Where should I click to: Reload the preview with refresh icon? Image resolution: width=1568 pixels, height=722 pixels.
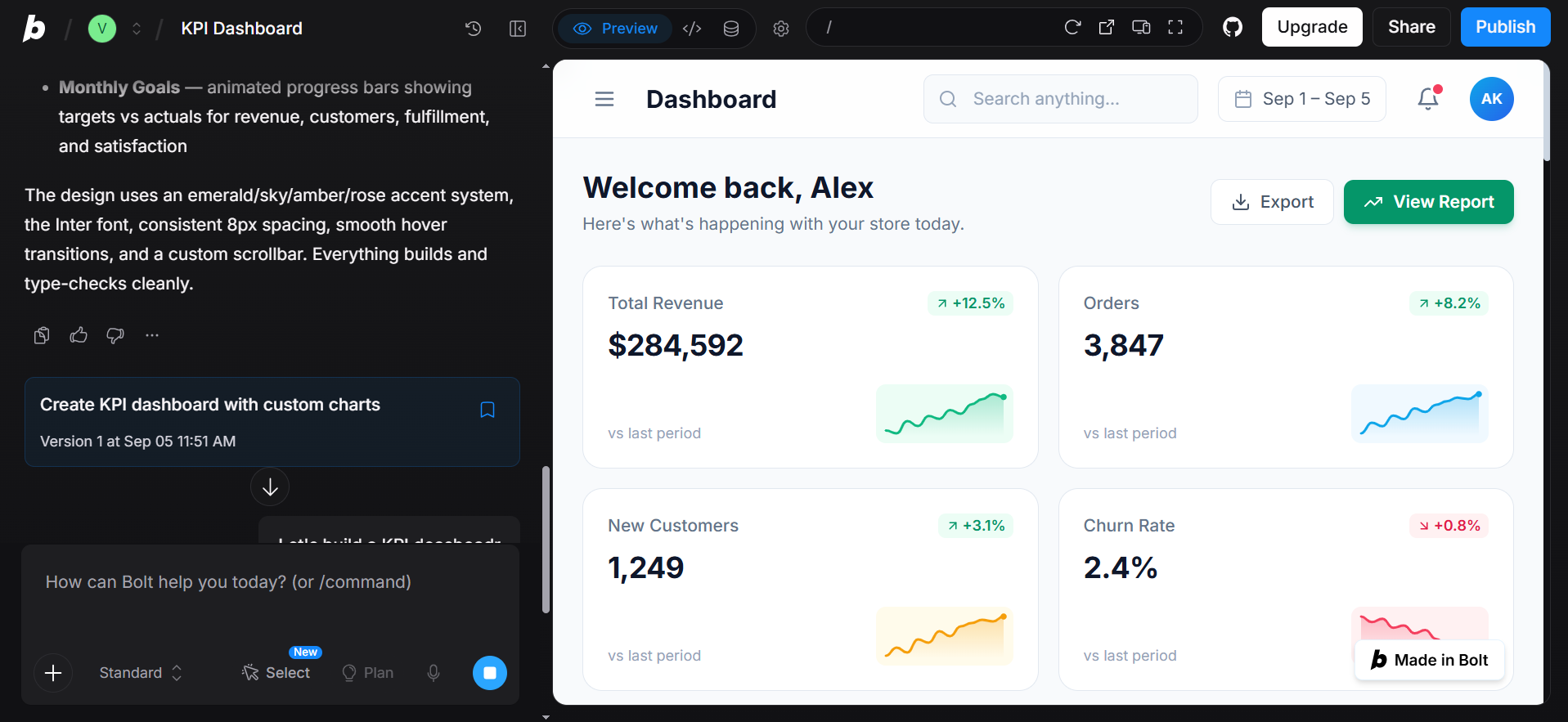(1072, 28)
